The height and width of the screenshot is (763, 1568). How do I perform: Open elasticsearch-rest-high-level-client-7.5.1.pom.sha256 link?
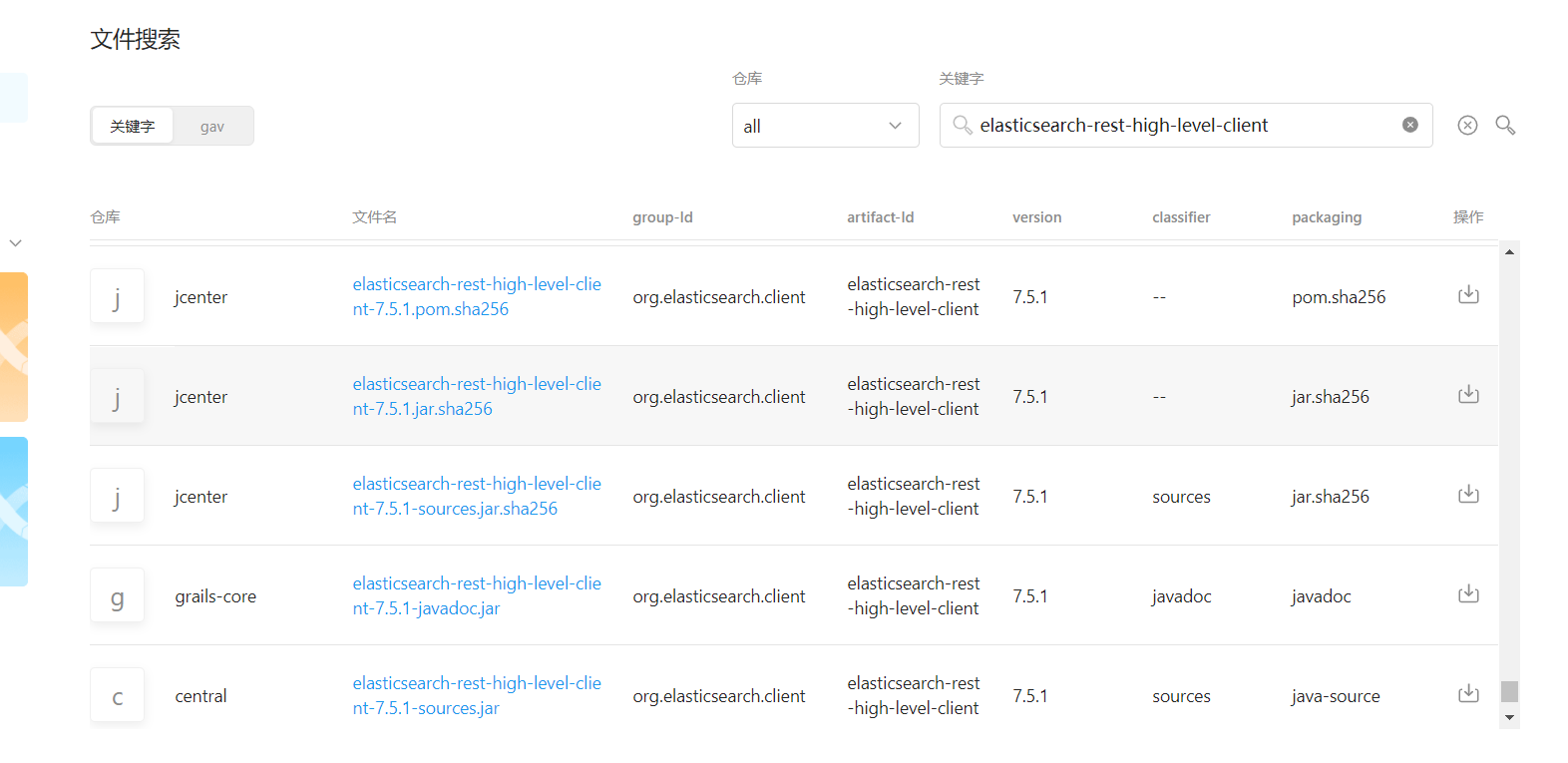477,296
